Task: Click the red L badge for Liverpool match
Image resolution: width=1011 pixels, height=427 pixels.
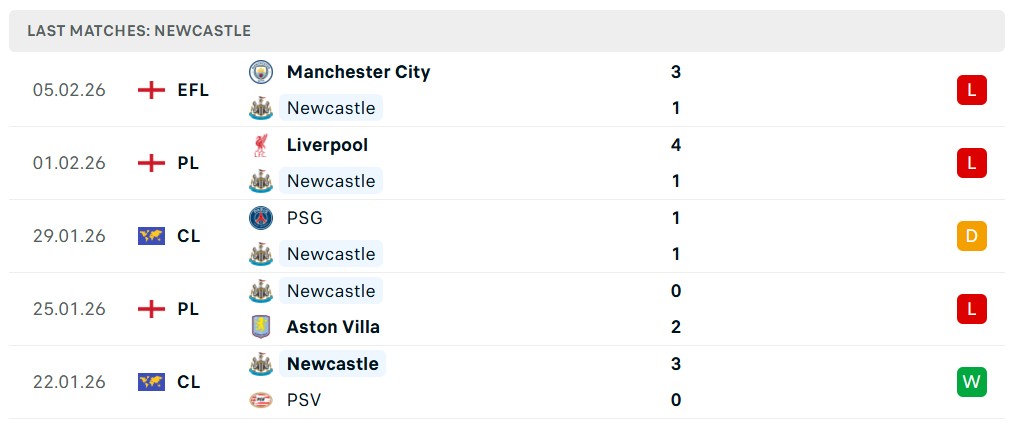Action: 971,163
